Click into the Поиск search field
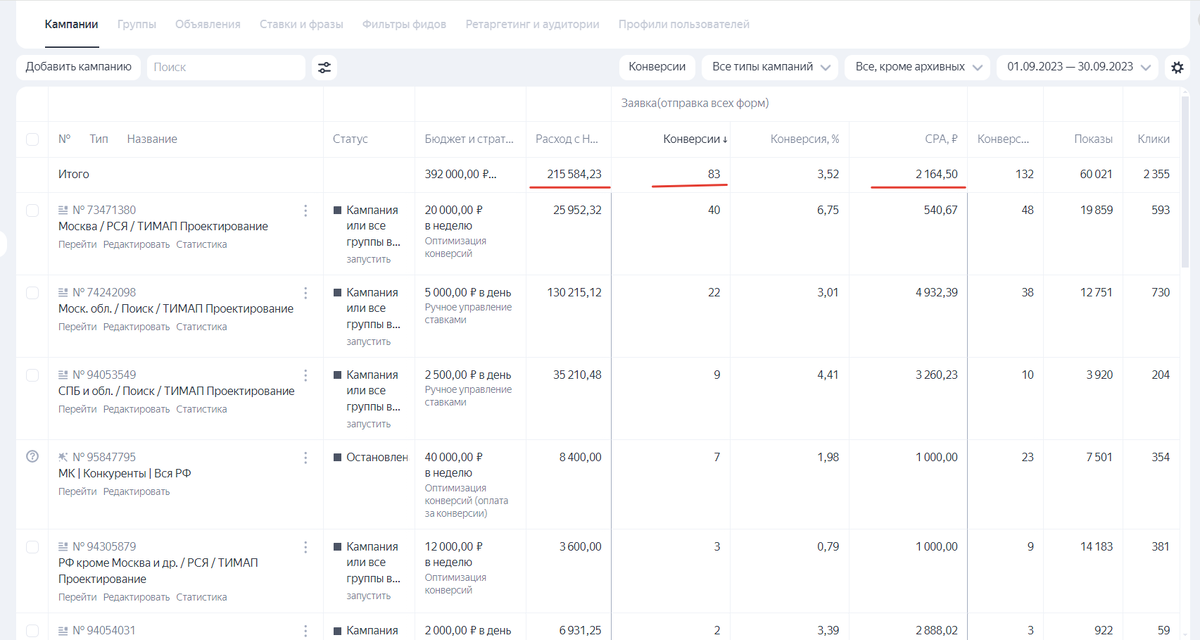Screen dimensions: 1200x640 click(x=226, y=67)
